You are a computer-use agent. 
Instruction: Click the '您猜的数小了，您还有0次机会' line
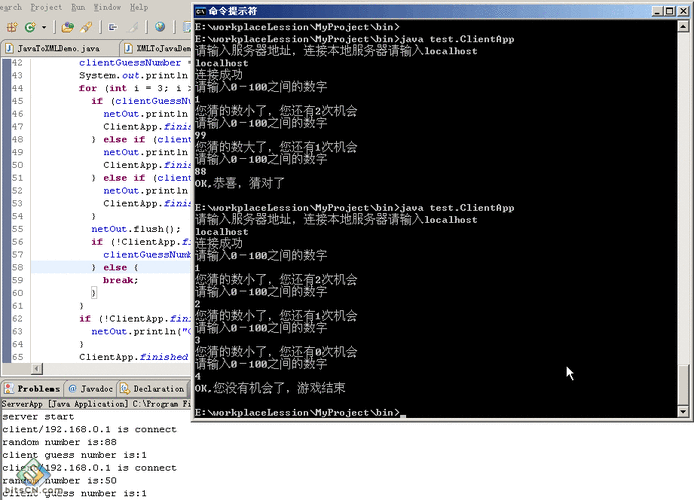coord(276,352)
